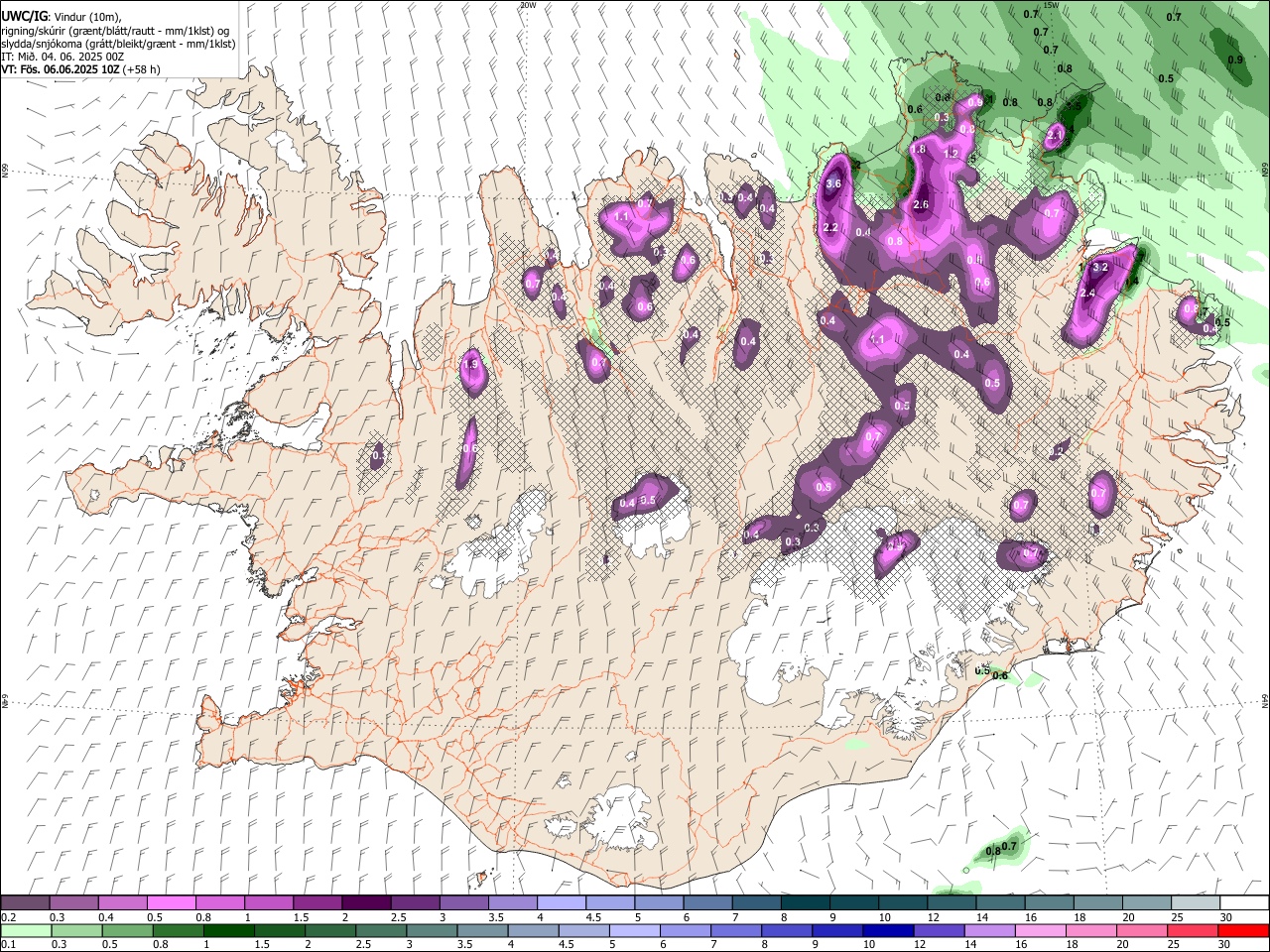
Task: Click the 1.2 snowfall value in the north
Action: tap(951, 155)
